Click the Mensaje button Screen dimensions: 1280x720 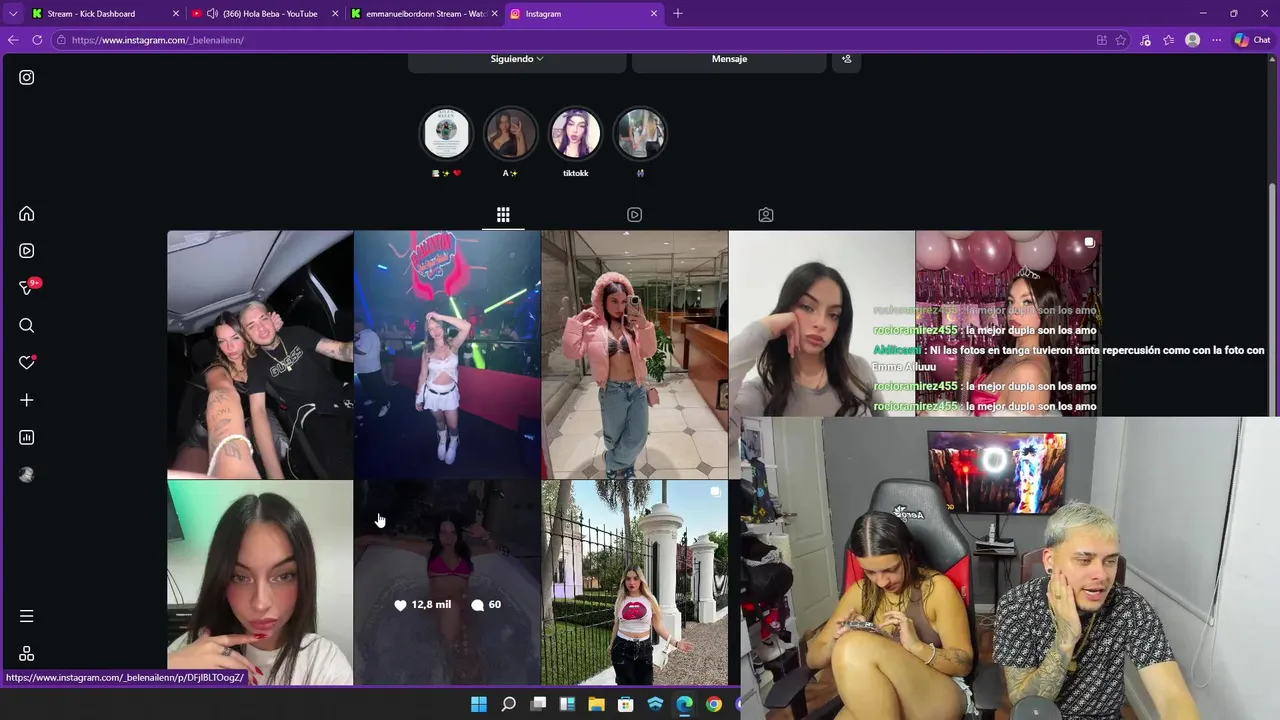(729, 59)
